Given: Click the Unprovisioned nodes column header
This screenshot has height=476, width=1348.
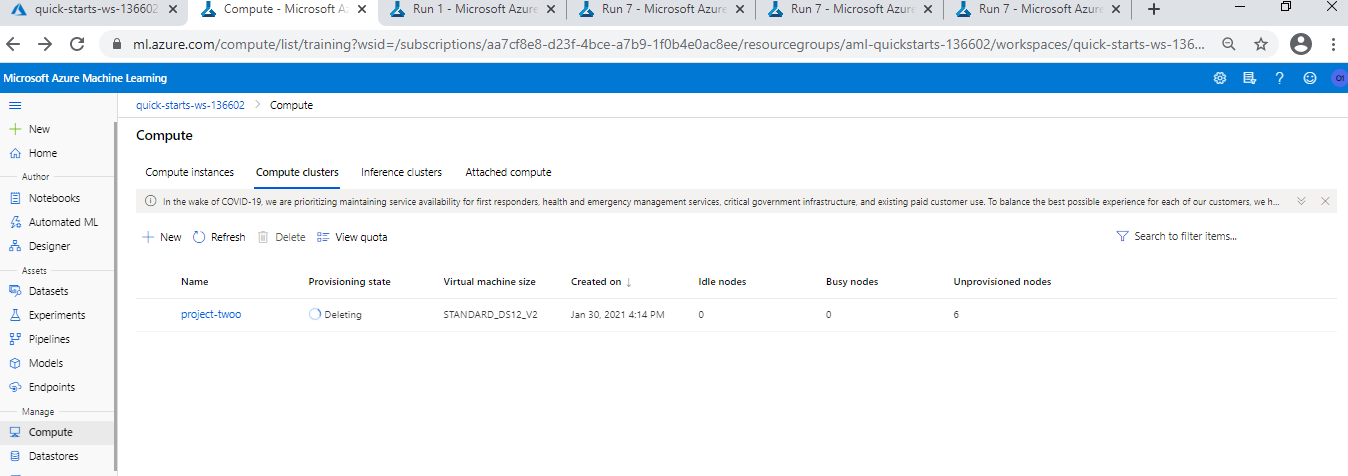Looking at the screenshot, I should click(1002, 282).
